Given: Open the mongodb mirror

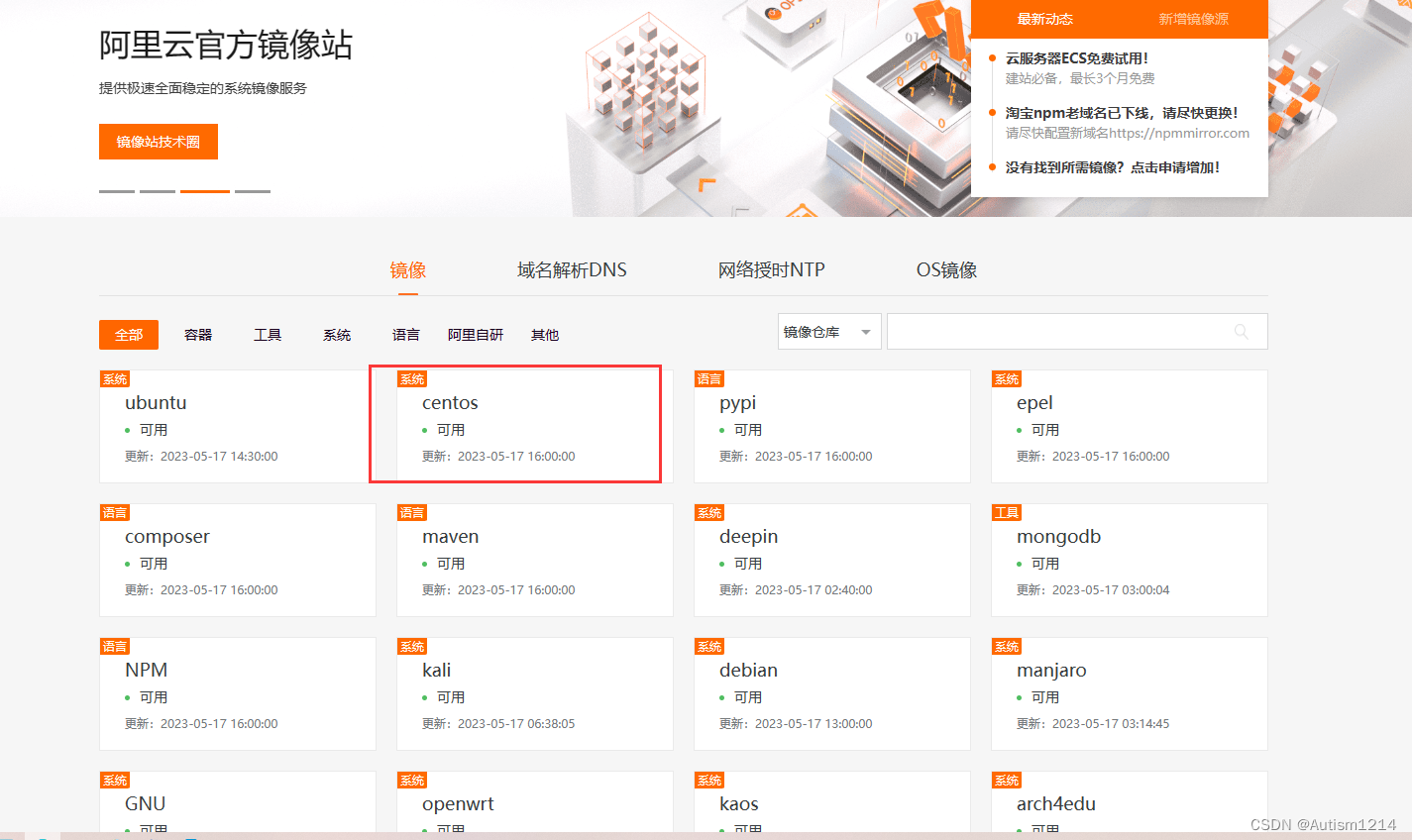Looking at the screenshot, I should [x=1058, y=537].
